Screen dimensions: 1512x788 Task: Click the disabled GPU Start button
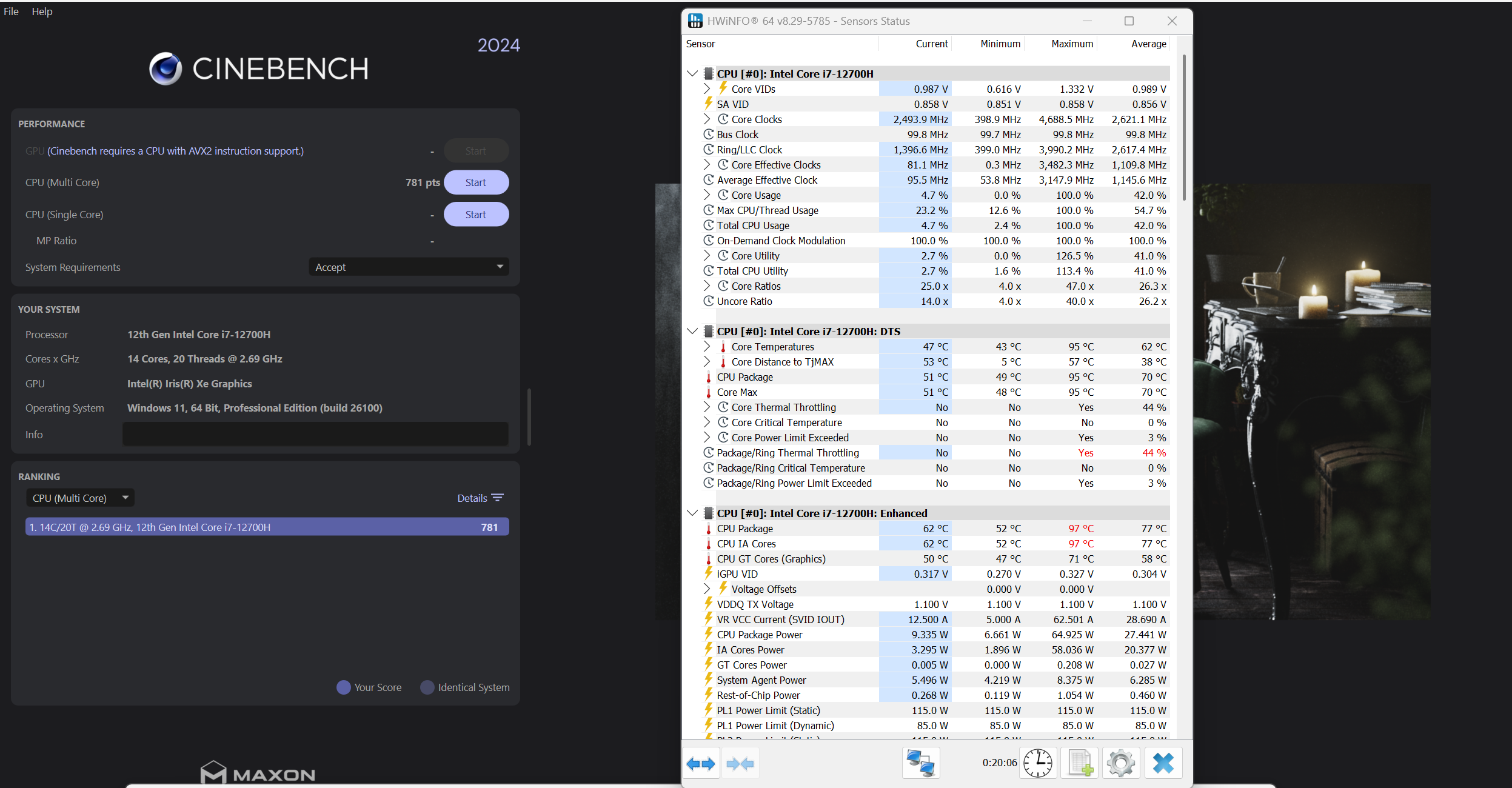pyautogui.click(x=476, y=151)
